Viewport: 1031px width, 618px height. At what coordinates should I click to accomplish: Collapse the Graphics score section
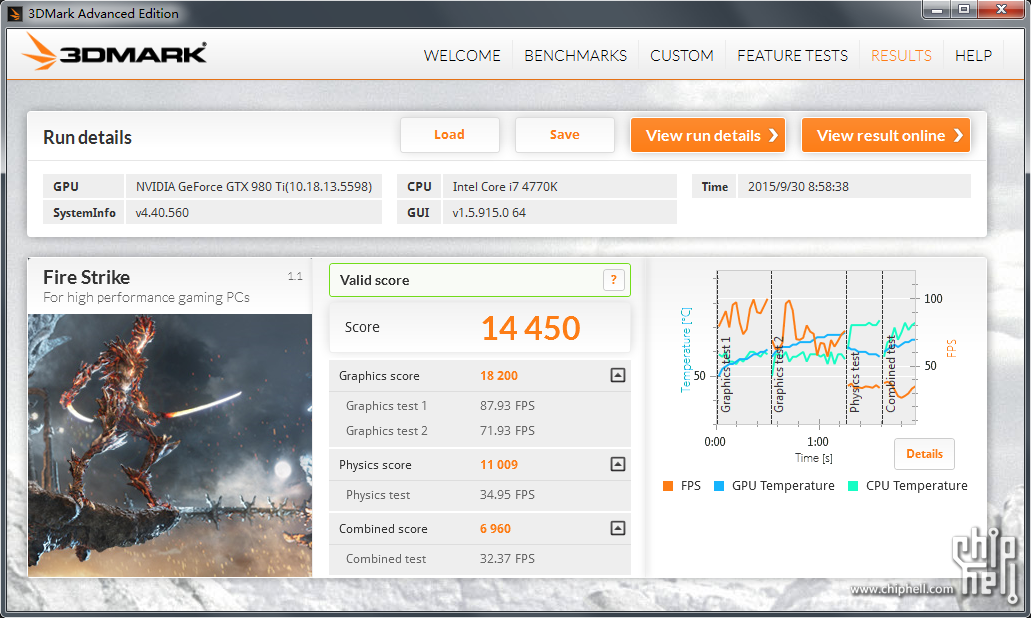[x=617, y=375]
